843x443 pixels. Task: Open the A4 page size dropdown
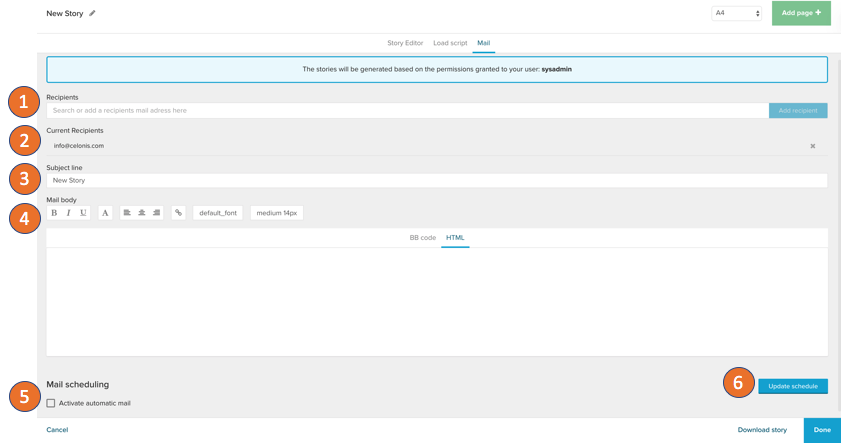[737, 13]
